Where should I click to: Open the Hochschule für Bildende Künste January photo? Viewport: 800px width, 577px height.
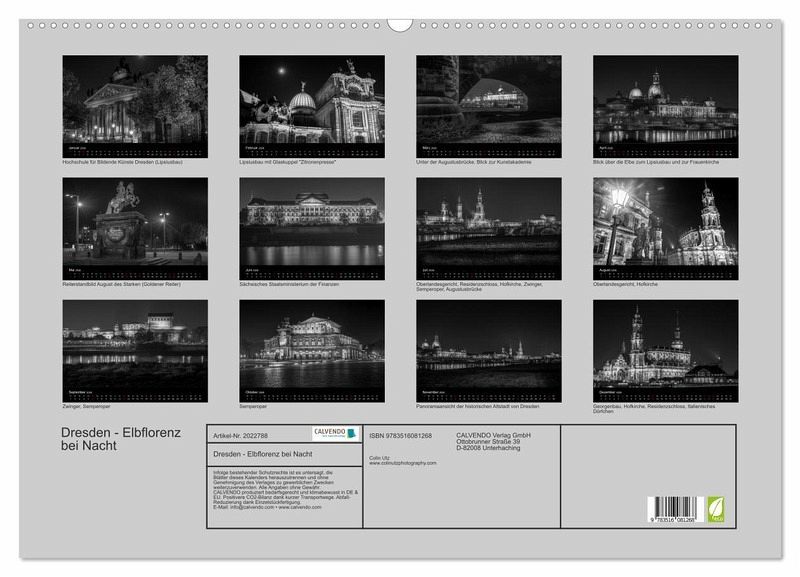(135, 100)
